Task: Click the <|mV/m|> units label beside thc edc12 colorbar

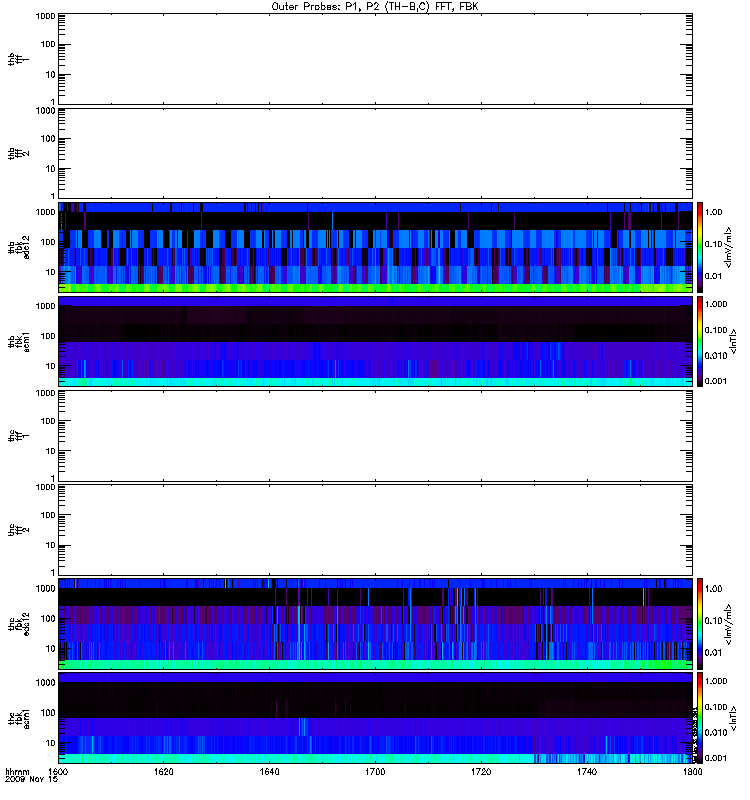Action: [728, 624]
